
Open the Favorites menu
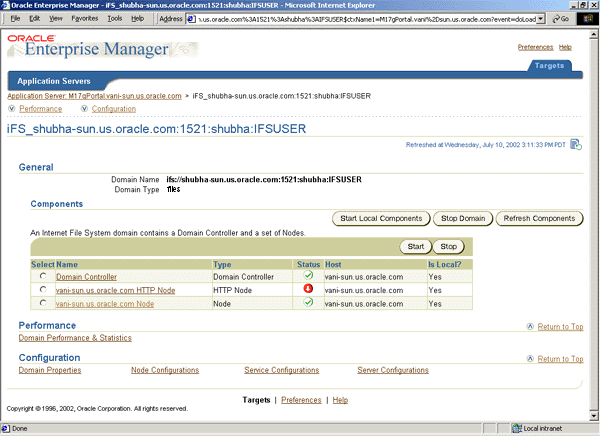(85, 18)
